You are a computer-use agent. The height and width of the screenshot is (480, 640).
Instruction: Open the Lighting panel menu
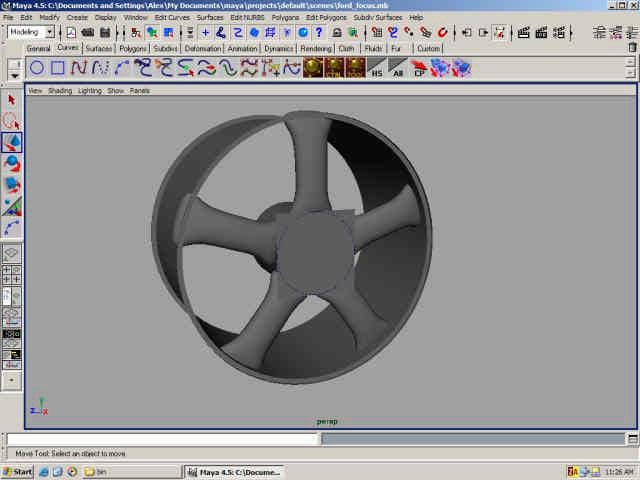coord(90,90)
